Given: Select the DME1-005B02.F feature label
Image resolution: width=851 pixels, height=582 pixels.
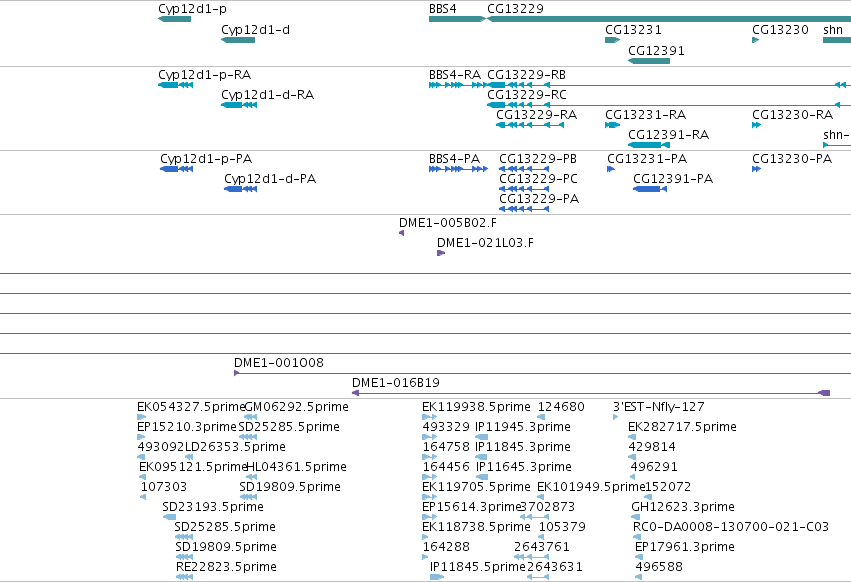Looking at the screenshot, I should [x=448, y=223].
